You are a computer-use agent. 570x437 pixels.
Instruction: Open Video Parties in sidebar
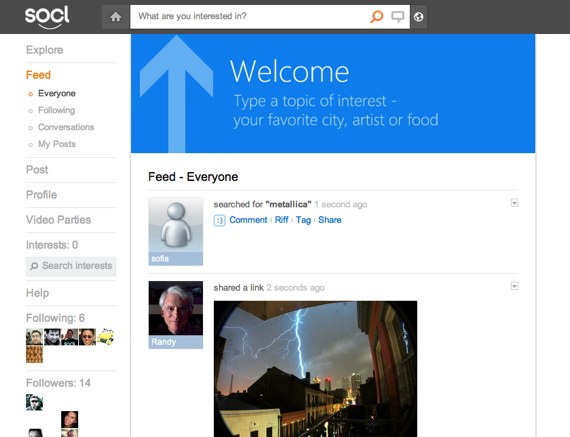coord(59,220)
